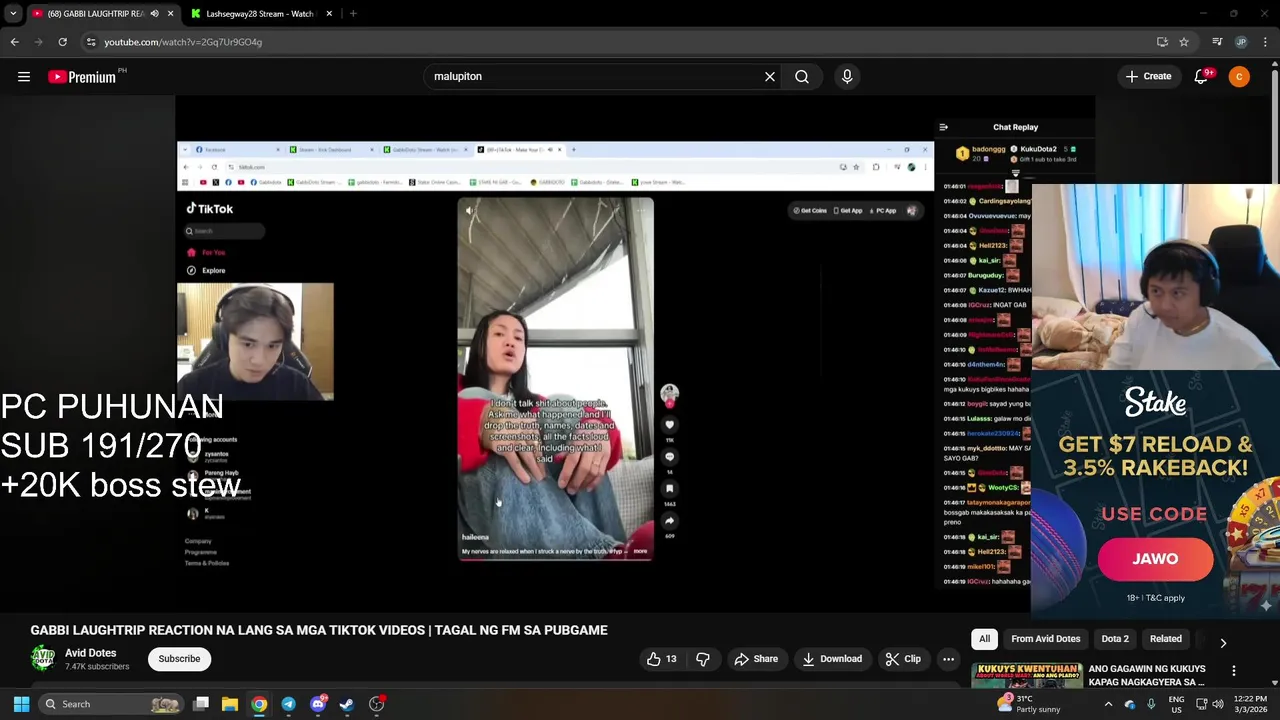Open more actions three-dot menu below video

coord(948,659)
